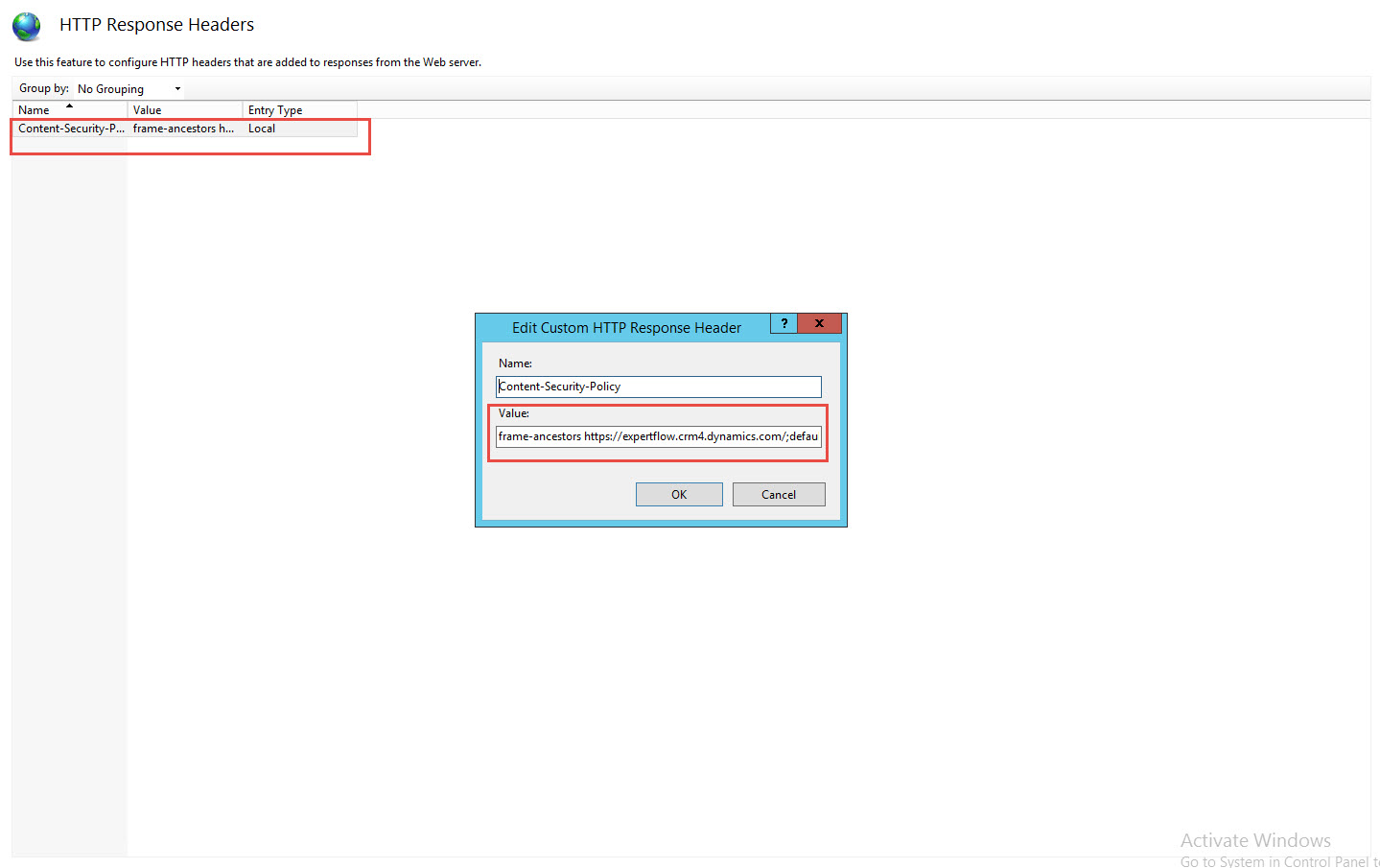The height and width of the screenshot is (868, 1380).
Task: Focus the Name input showing Content-Security-Policy
Action: click(x=658, y=387)
